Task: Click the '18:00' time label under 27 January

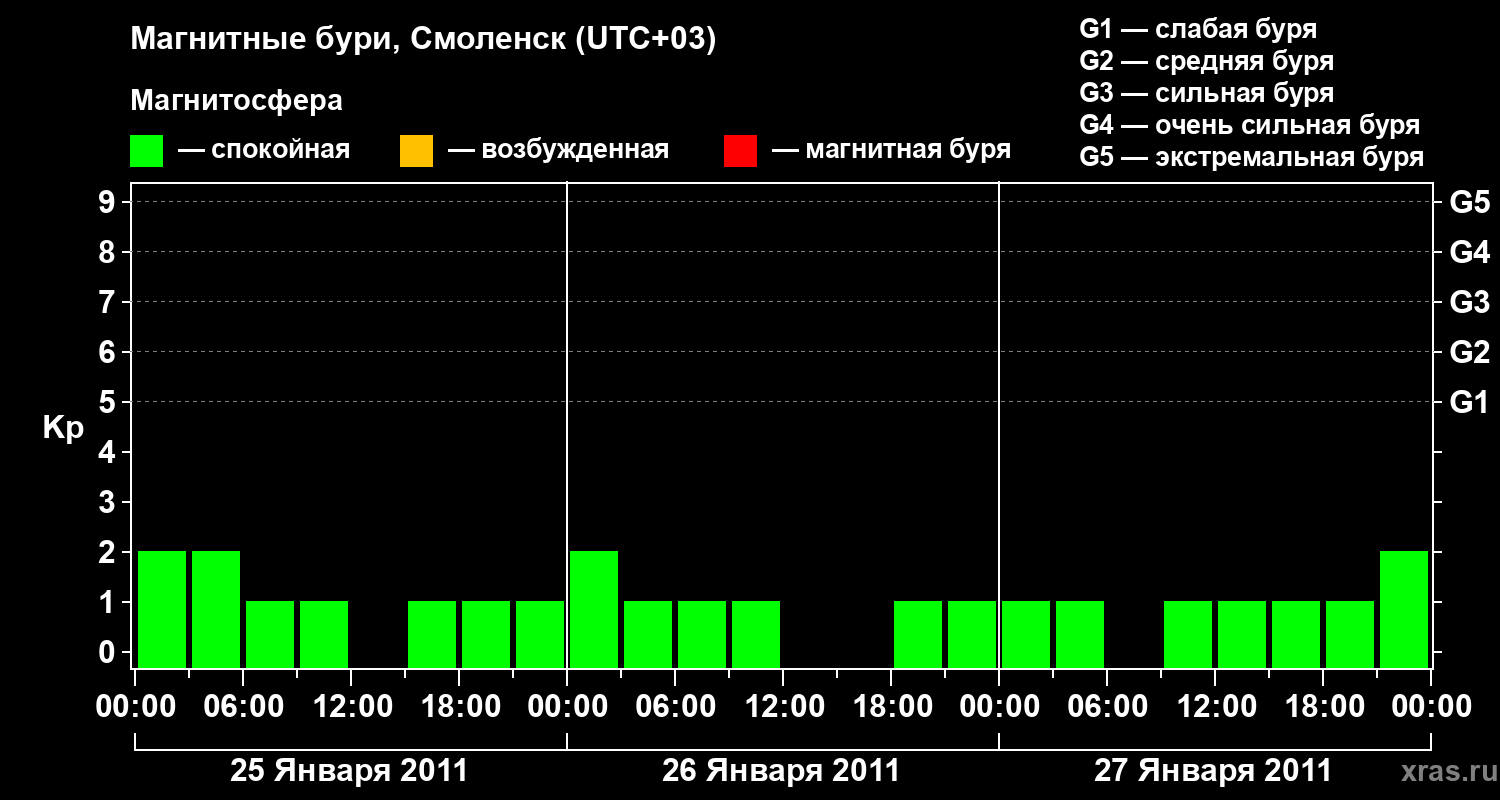Action: 1324,707
